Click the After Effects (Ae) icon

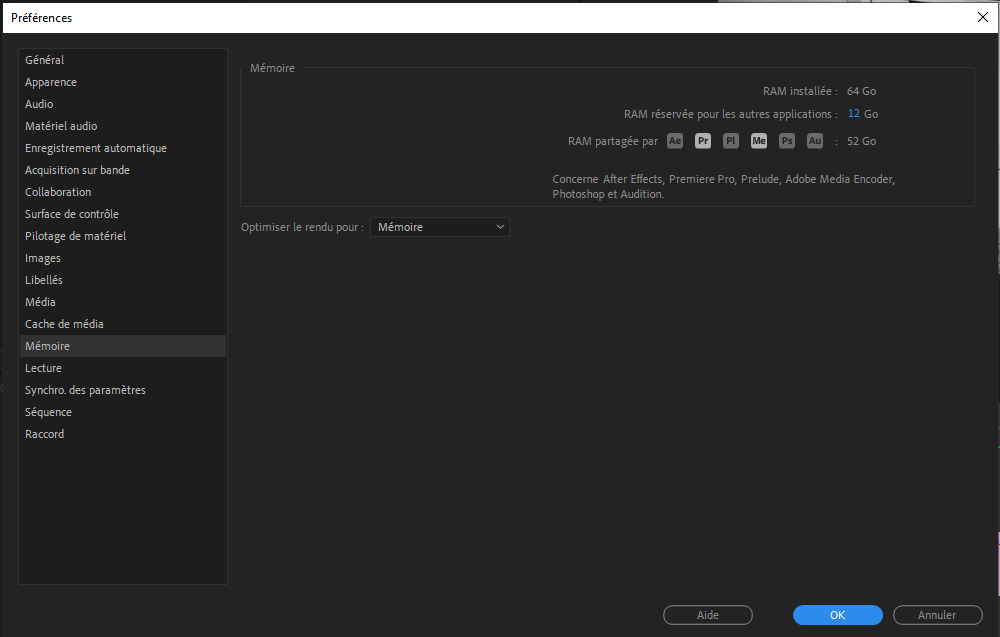tap(675, 141)
